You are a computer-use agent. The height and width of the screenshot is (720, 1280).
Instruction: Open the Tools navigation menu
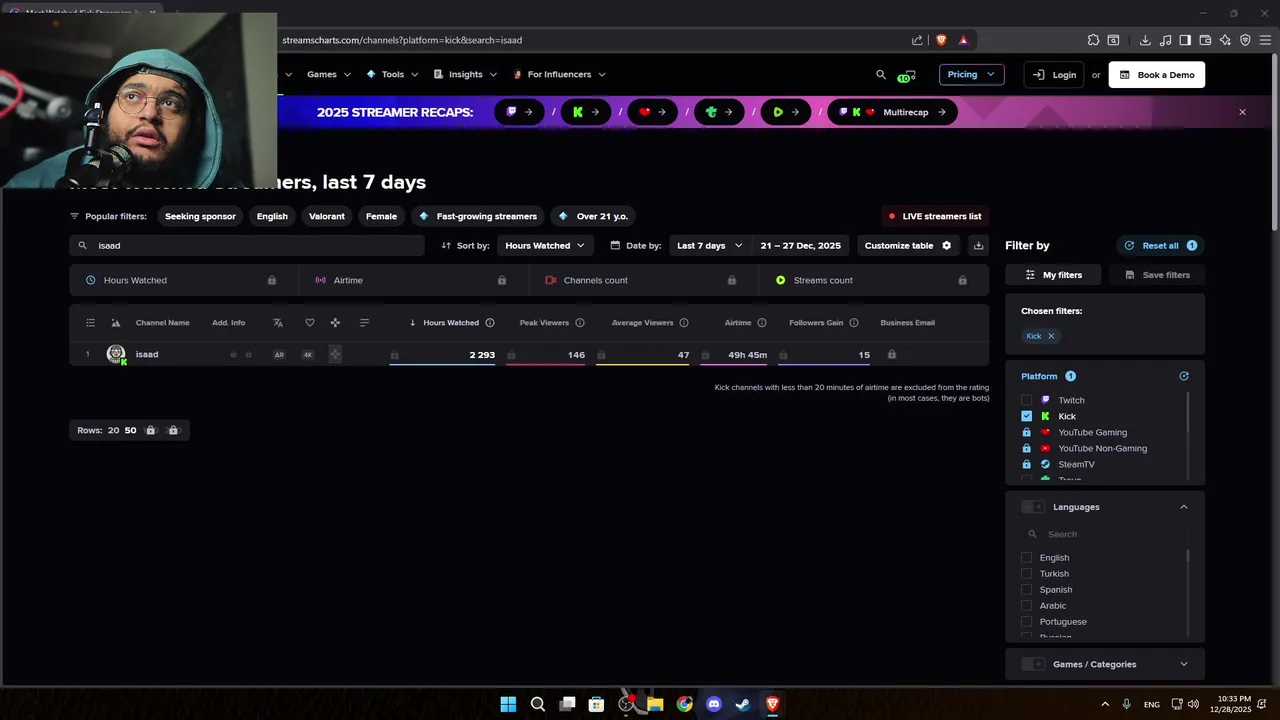click(x=392, y=74)
